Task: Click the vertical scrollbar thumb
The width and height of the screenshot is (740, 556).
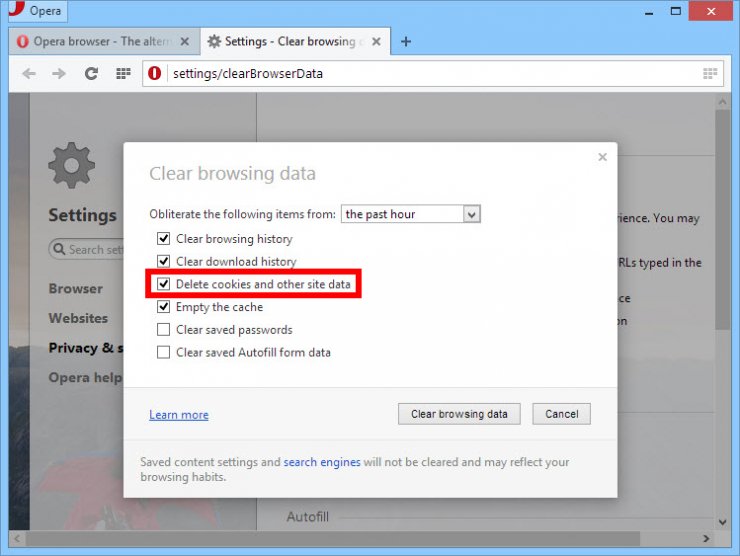Action: [722, 219]
